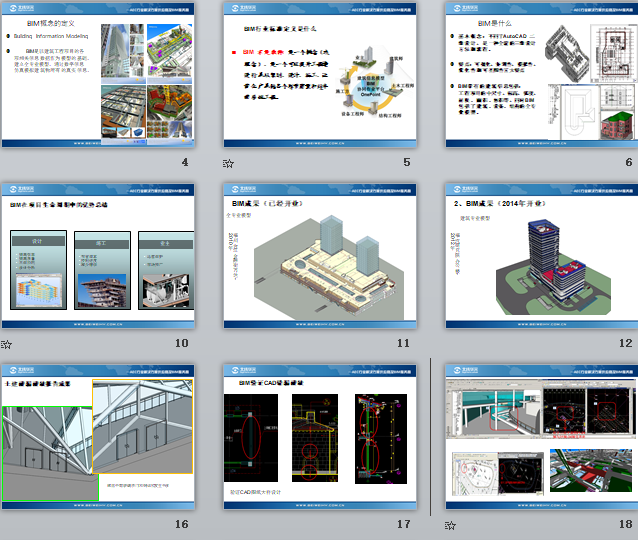Click the slide number label 6

coord(629,162)
